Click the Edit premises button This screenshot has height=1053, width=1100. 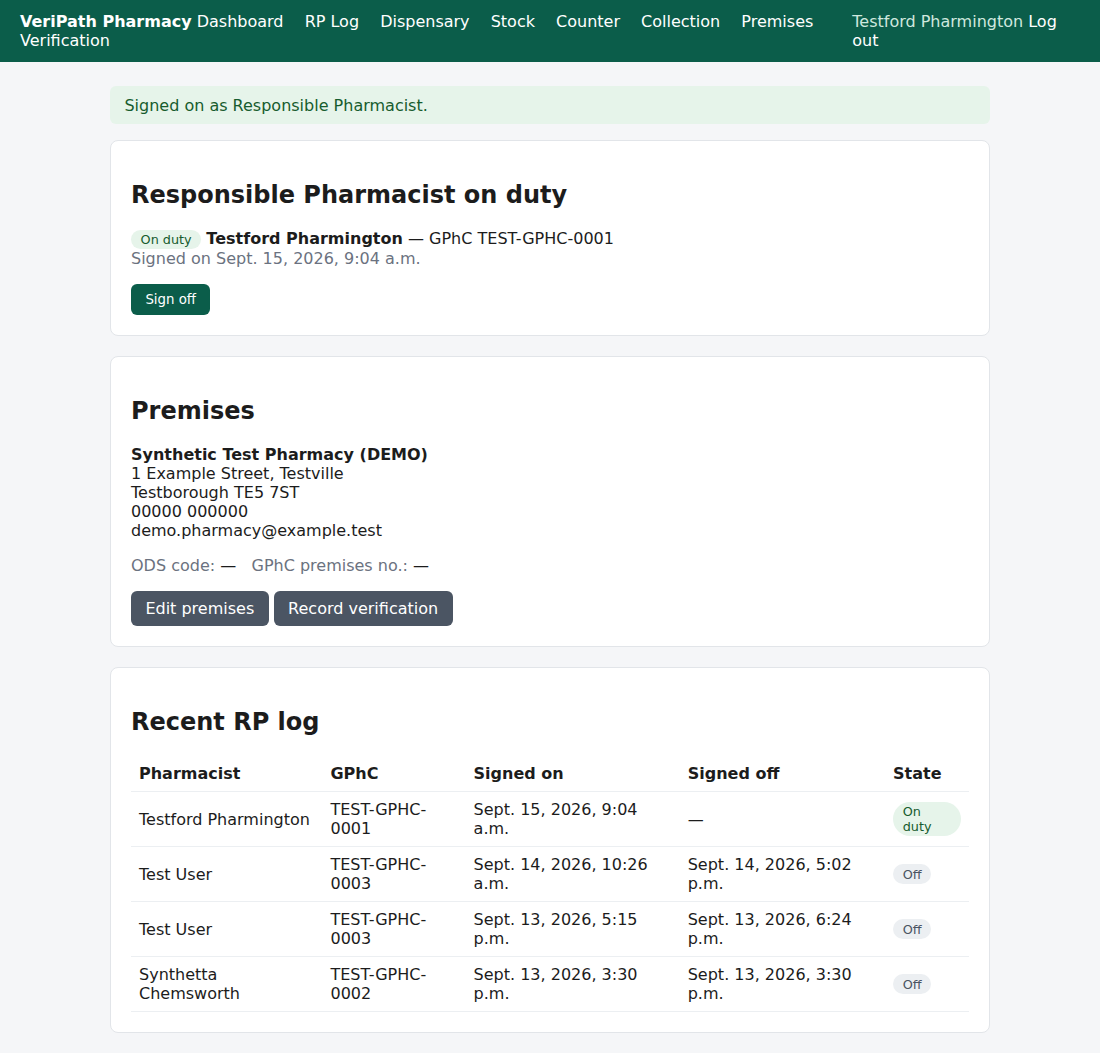click(x=200, y=608)
